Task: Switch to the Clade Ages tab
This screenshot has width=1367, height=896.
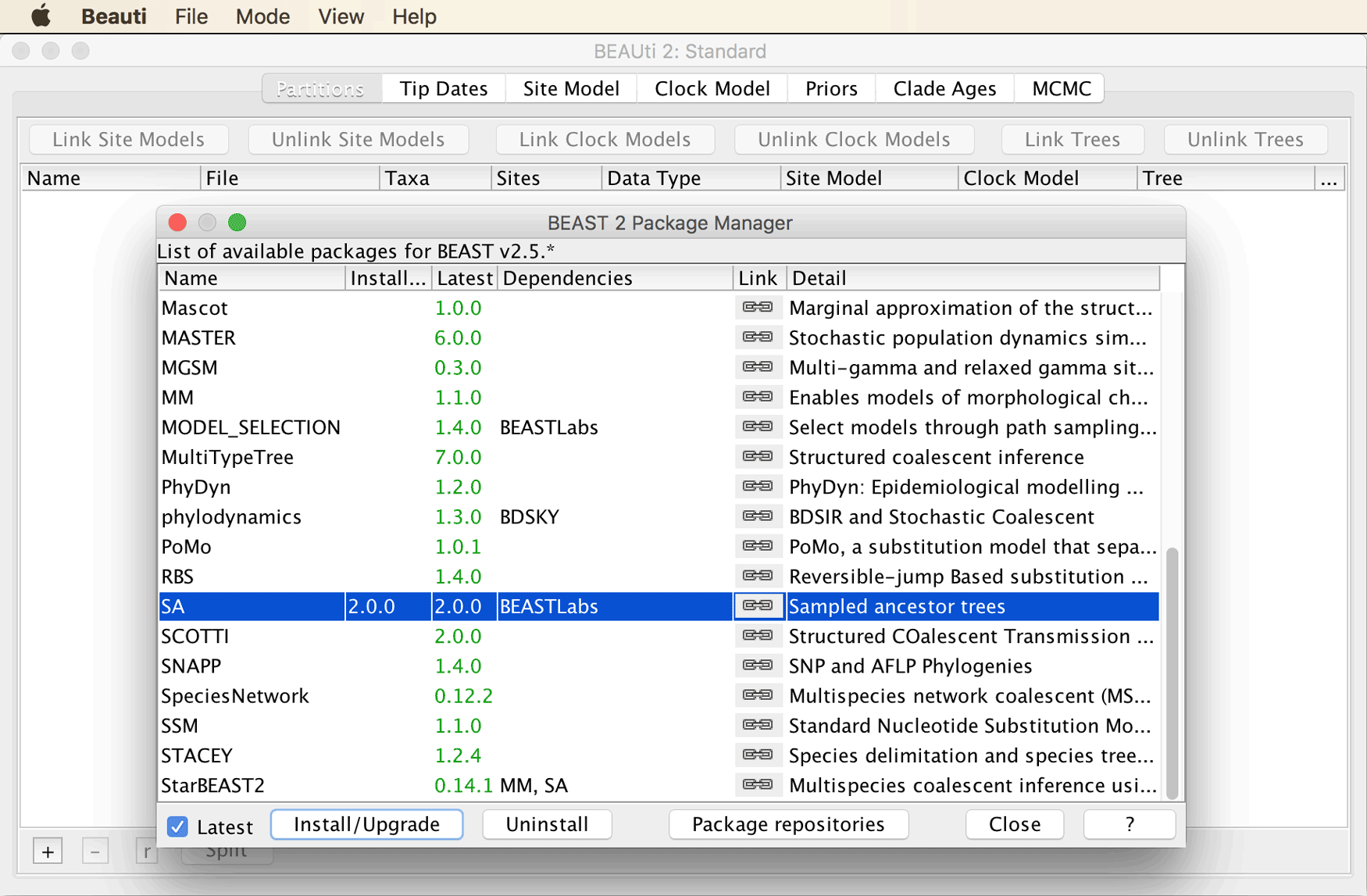Action: click(x=944, y=88)
